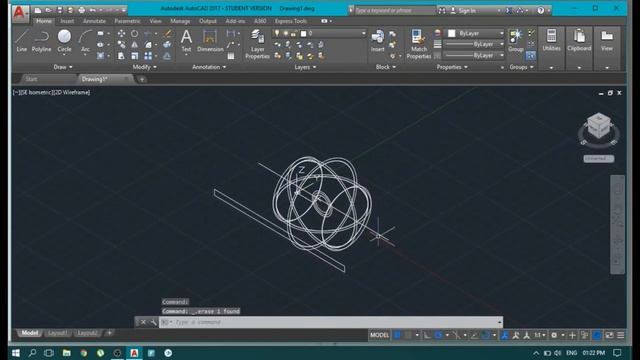Click the Match Properties tool
The width and height of the screenshot is (640, 360).
pos(418,44)
